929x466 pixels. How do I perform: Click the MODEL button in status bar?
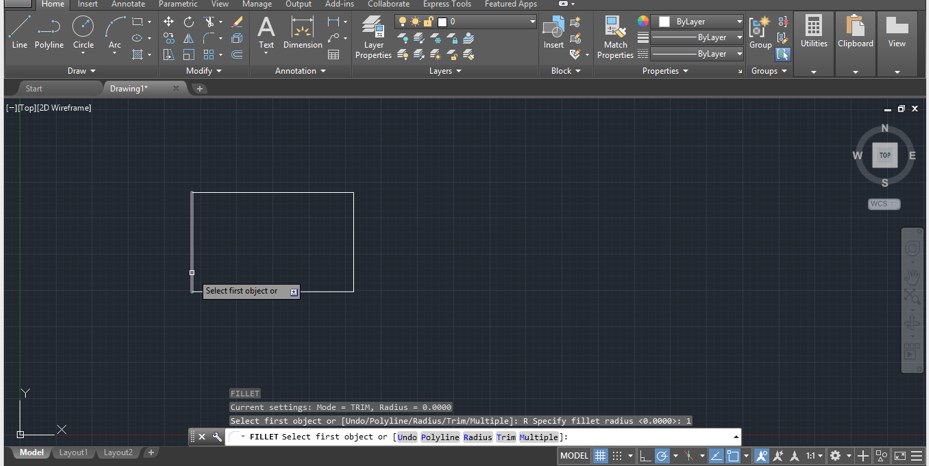click(574, 455)
